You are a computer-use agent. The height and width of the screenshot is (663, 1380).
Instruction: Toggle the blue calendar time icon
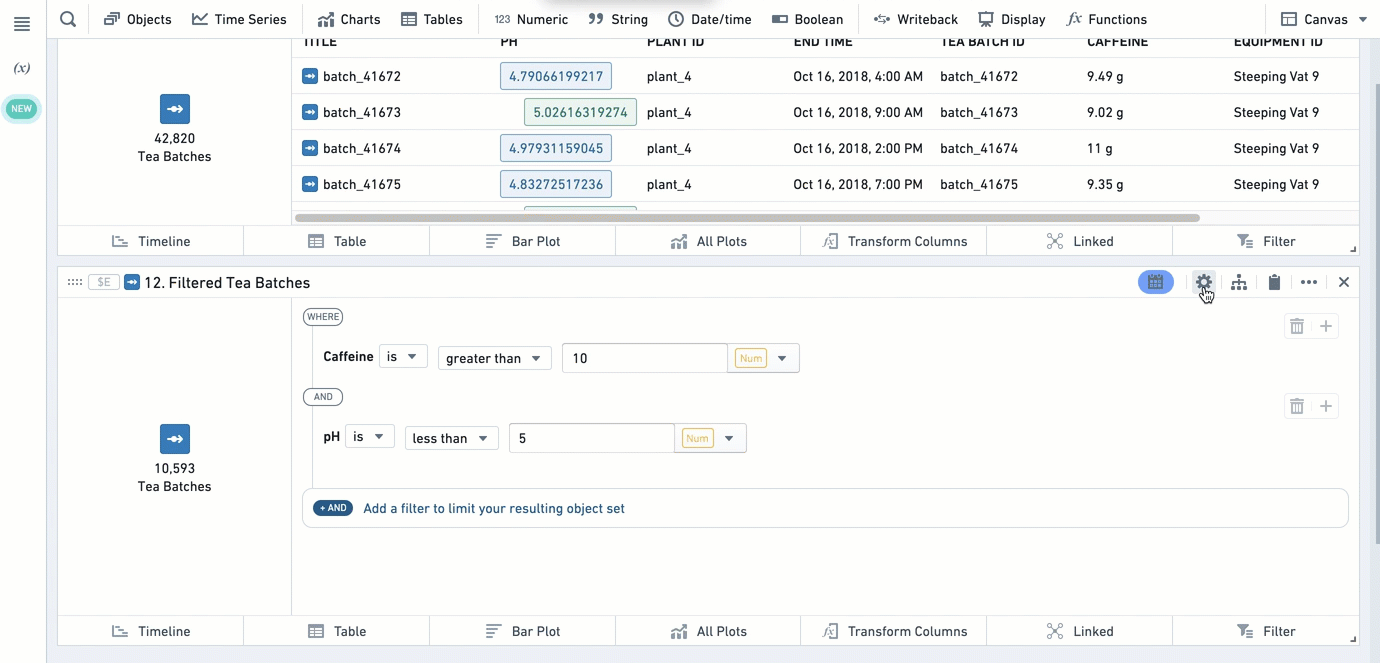click(1155, 282)
